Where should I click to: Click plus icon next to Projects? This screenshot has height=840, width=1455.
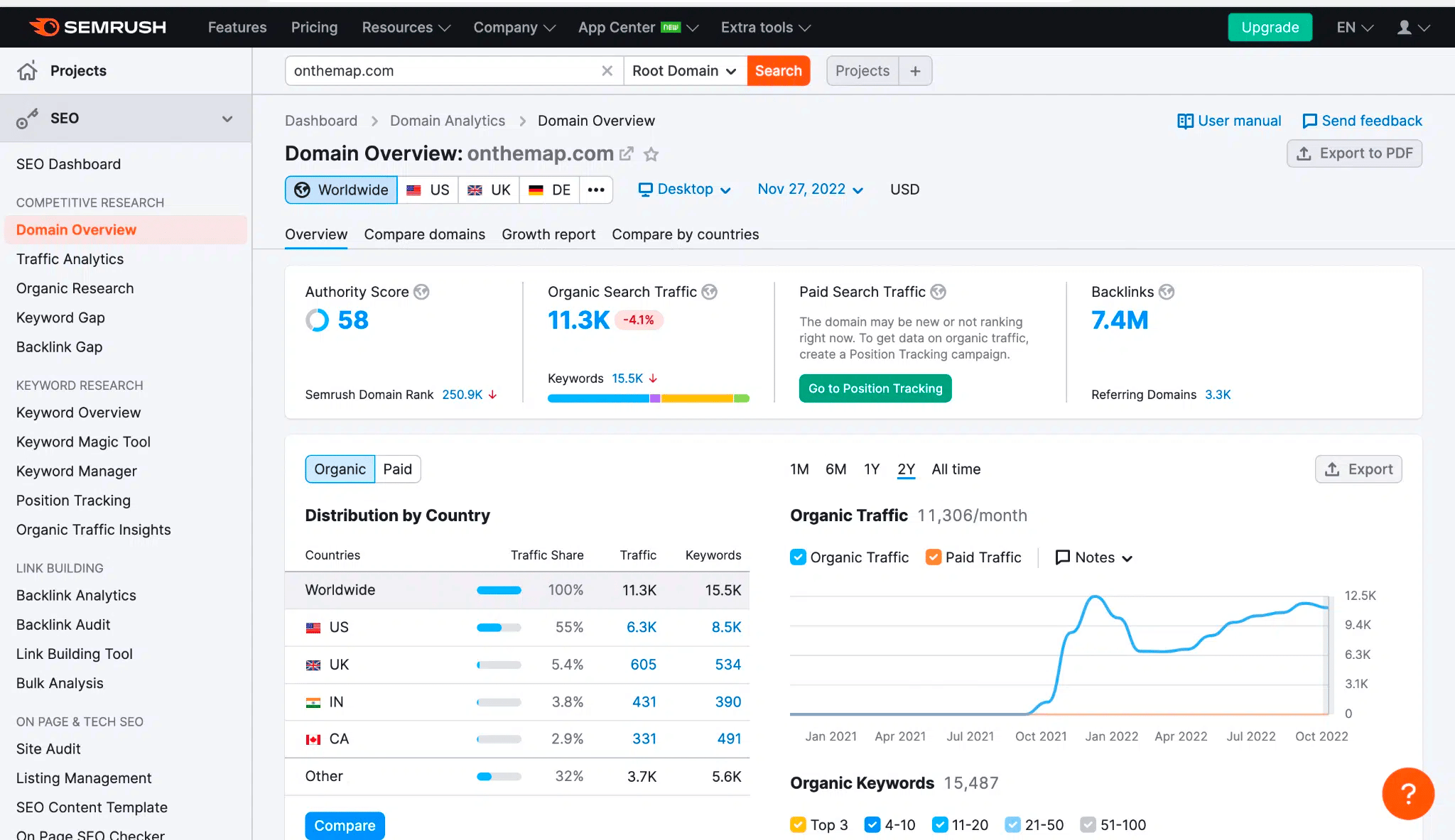tap(915, 71)
